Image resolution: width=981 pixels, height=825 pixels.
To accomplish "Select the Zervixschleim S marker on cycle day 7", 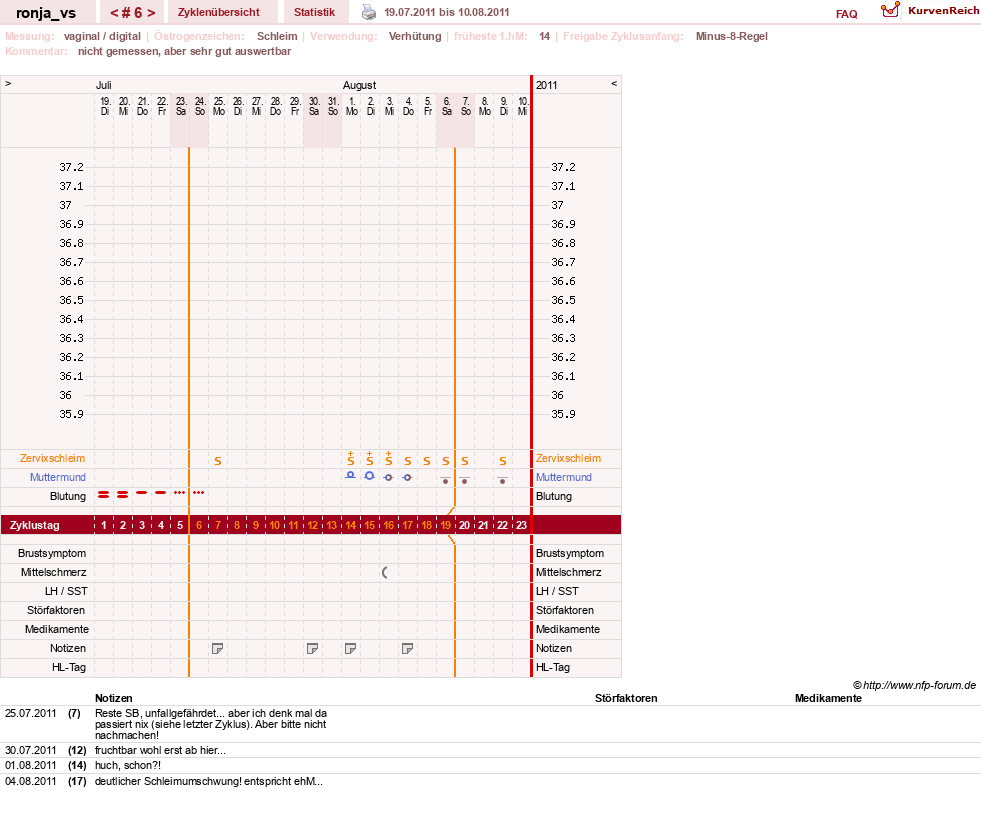I will [218, 461].
